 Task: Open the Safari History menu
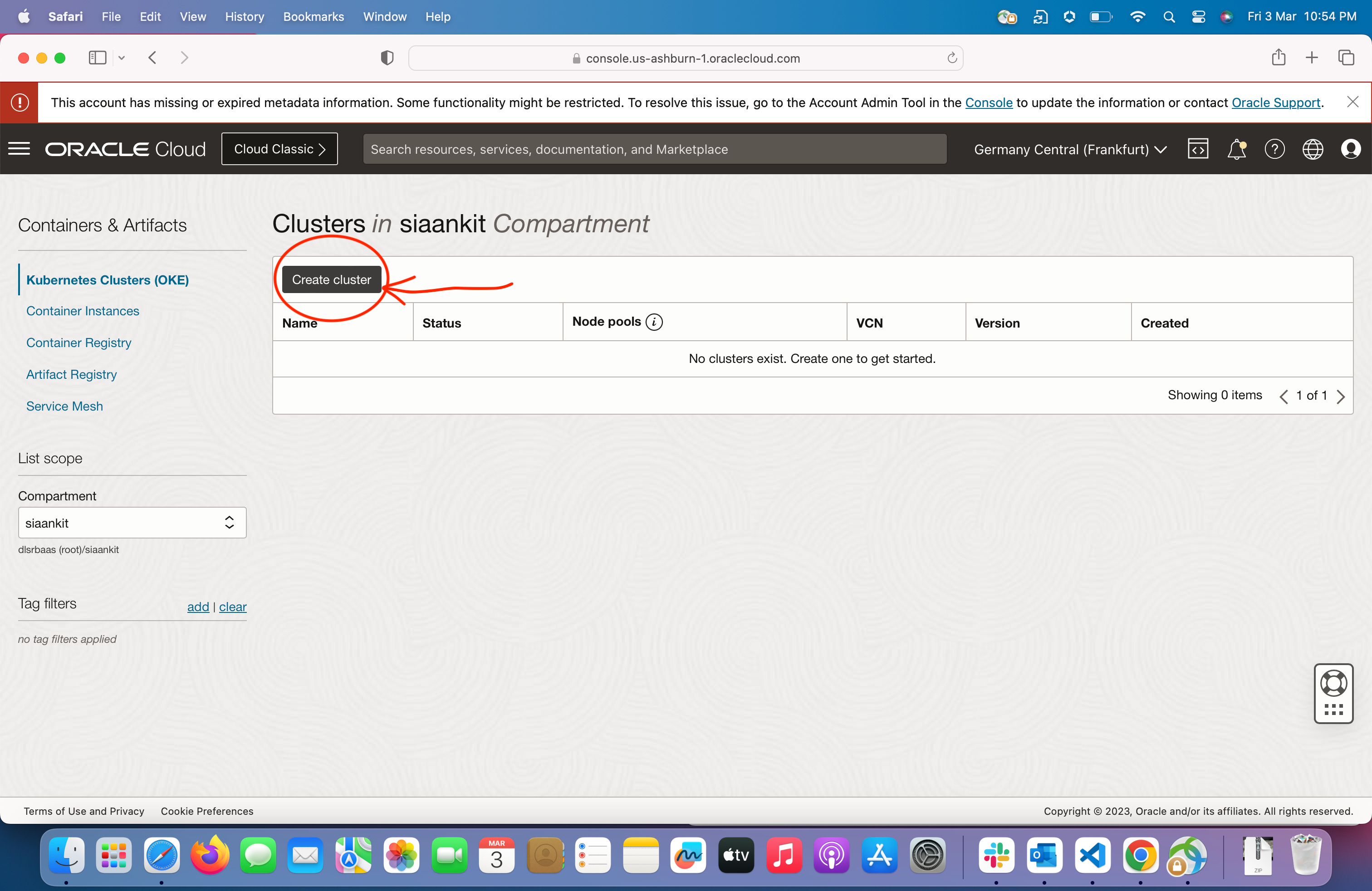pyautogui.click(x=244, y=16)
